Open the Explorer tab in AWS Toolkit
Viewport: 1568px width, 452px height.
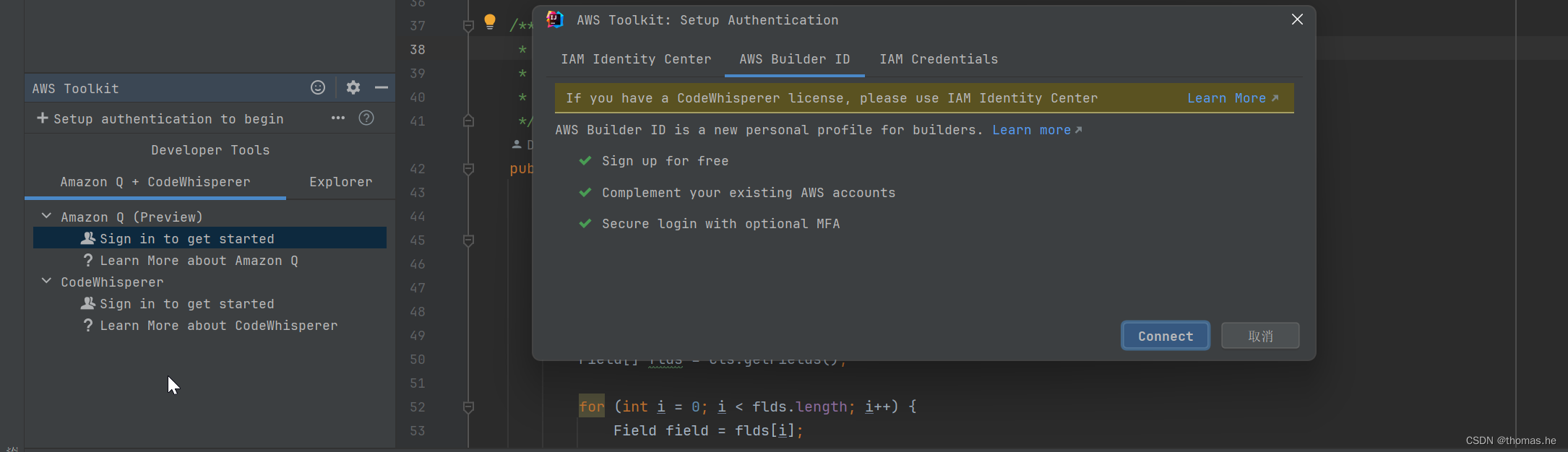click(341, 182)
